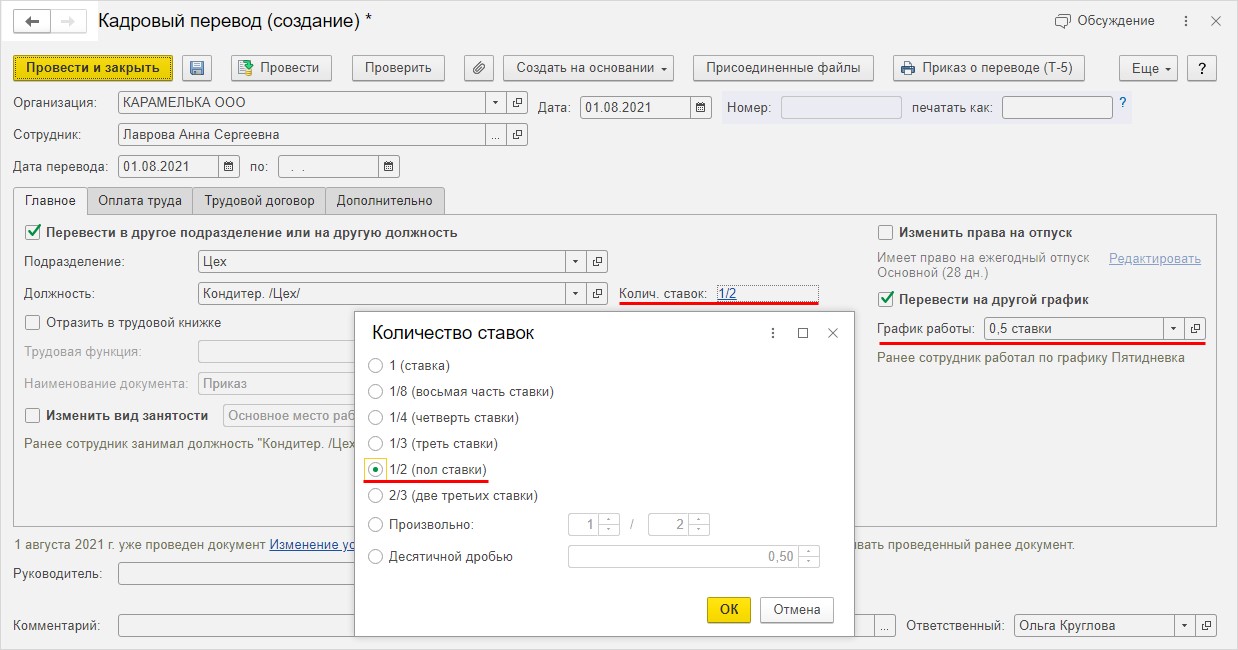Follow the Редактировать link
Image resolution: width=1238 pixels, height=650 pixels.
coord(1155,258)
